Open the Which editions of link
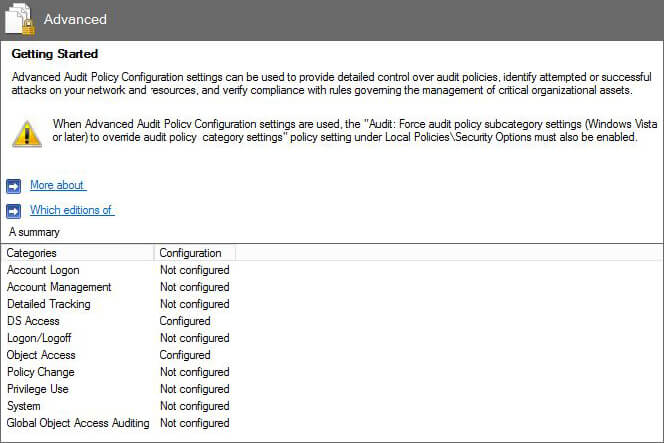Screen dimensions: 664x443 (x=72, y=210)
